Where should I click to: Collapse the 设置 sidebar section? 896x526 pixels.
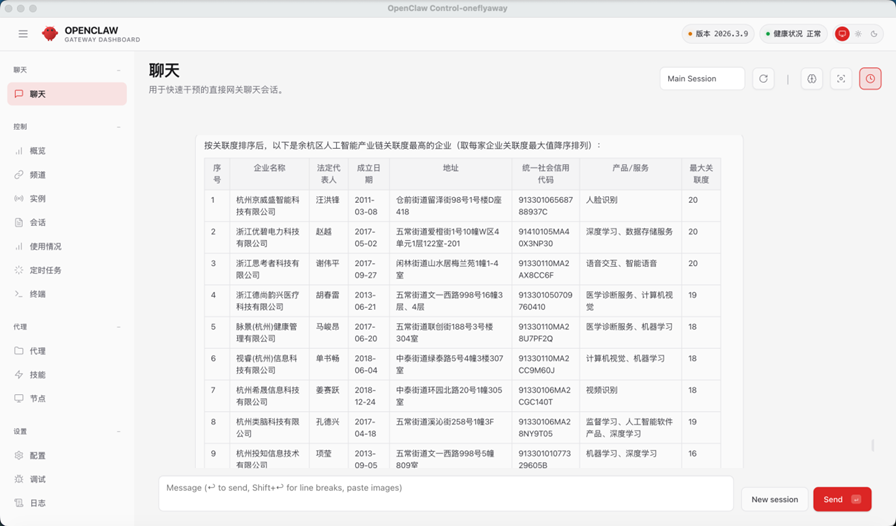[x=67, y=432]
